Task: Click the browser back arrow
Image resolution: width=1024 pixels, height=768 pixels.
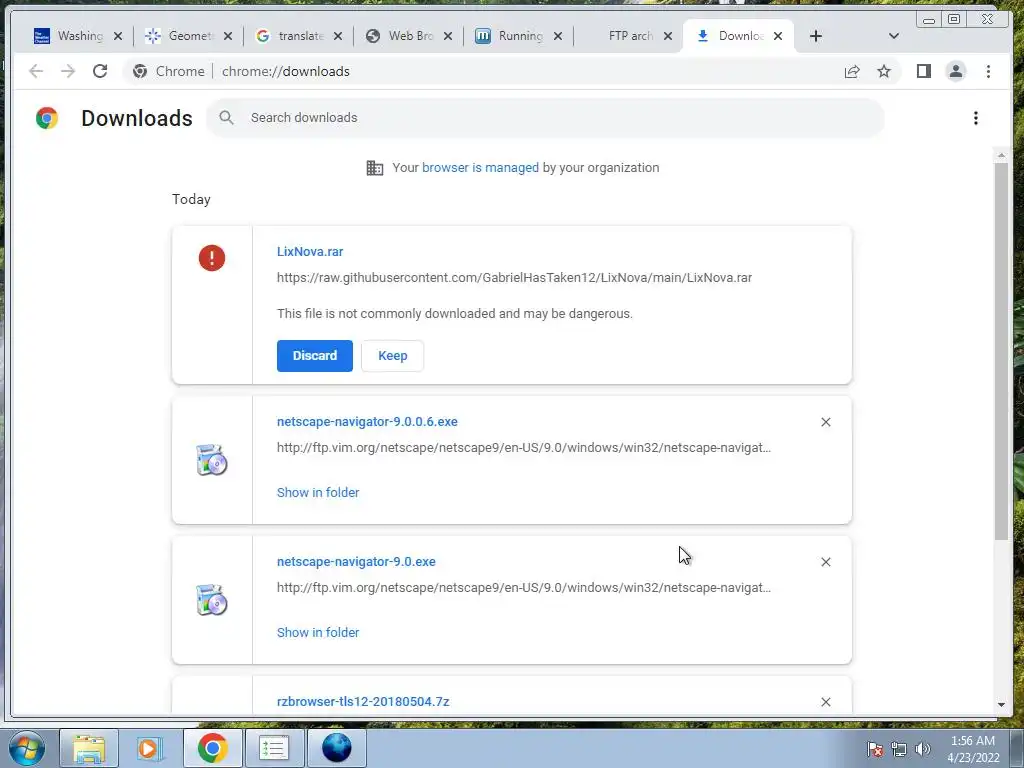Action: [36, 71]
